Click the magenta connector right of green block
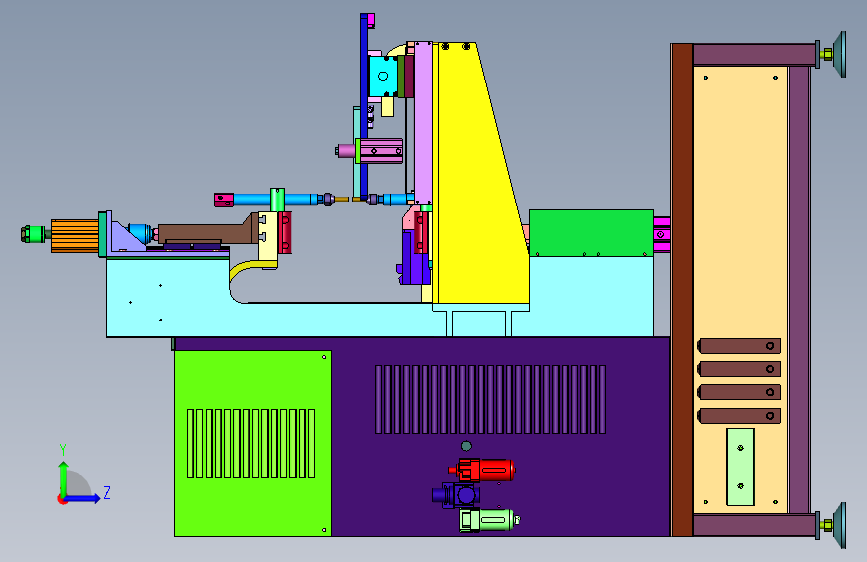Image resolution: width=867 pixels, height=562 pixels. coord(662,234)
